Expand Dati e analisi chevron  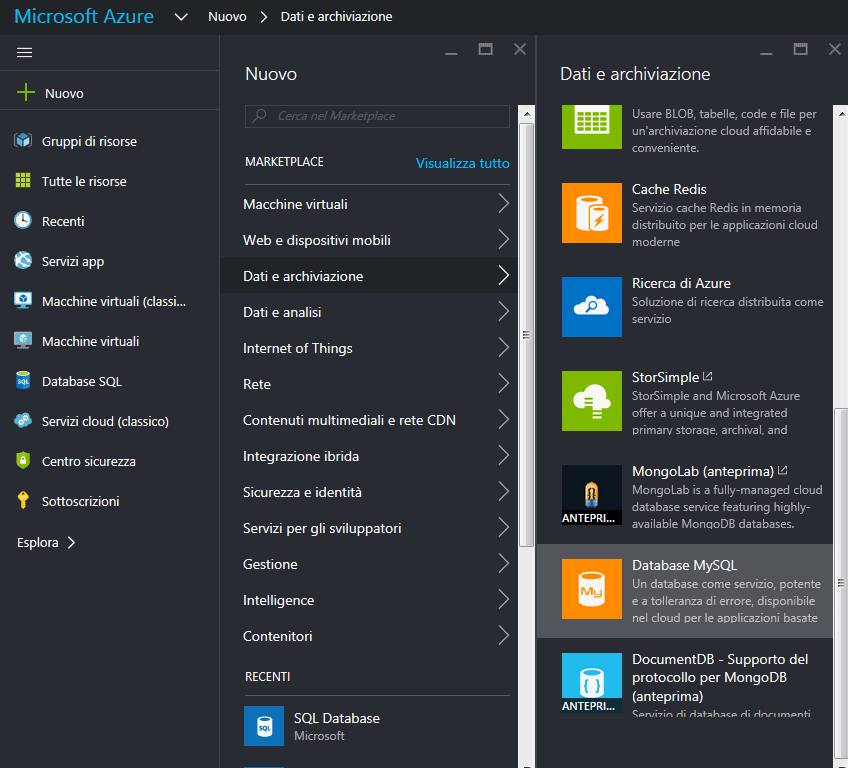[504, 312]
